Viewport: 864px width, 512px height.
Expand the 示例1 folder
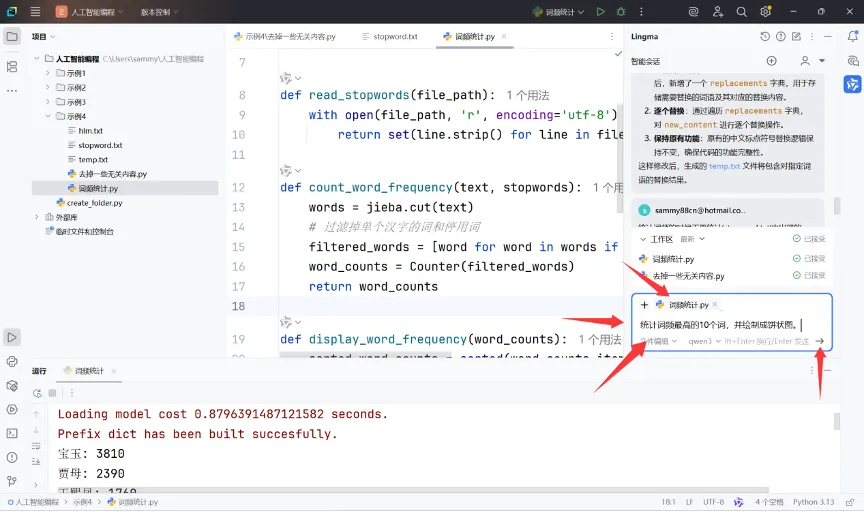(47, 73)
